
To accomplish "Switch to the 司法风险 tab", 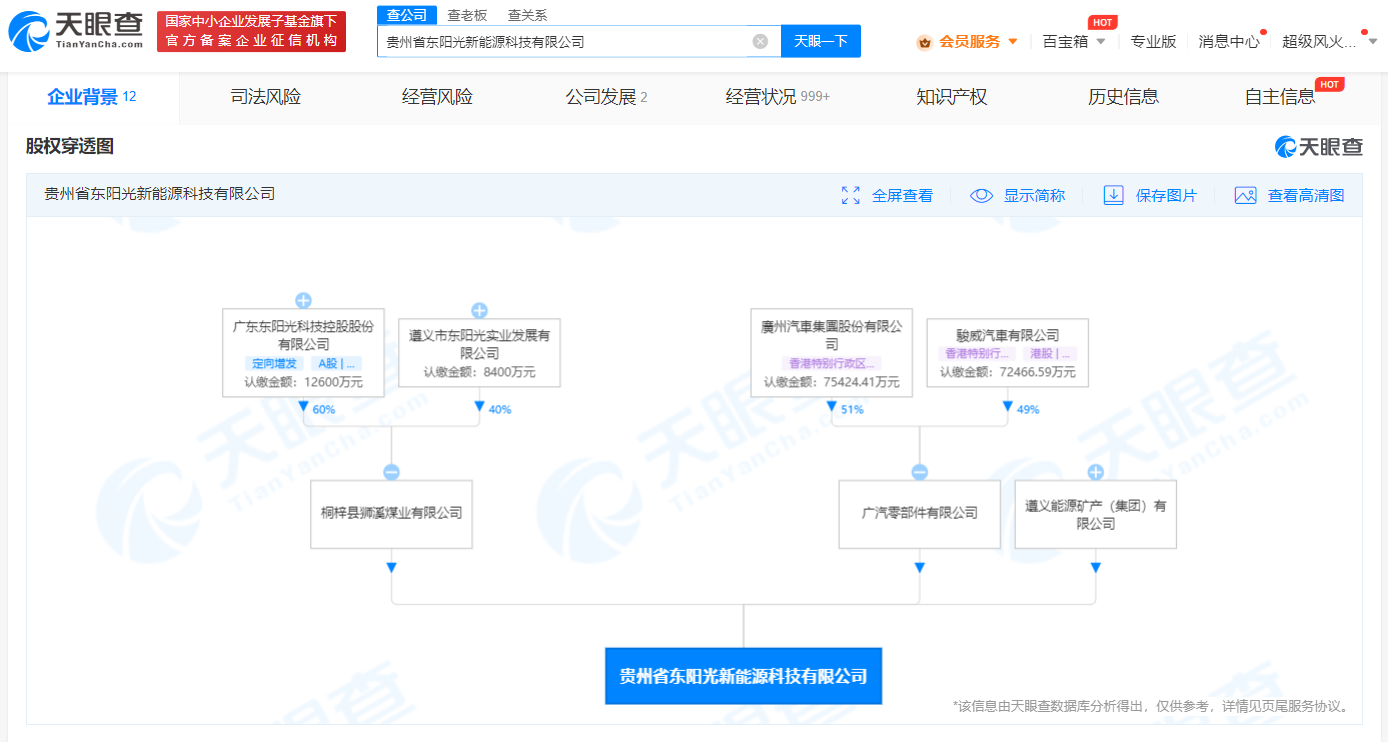I will point(265,97).
